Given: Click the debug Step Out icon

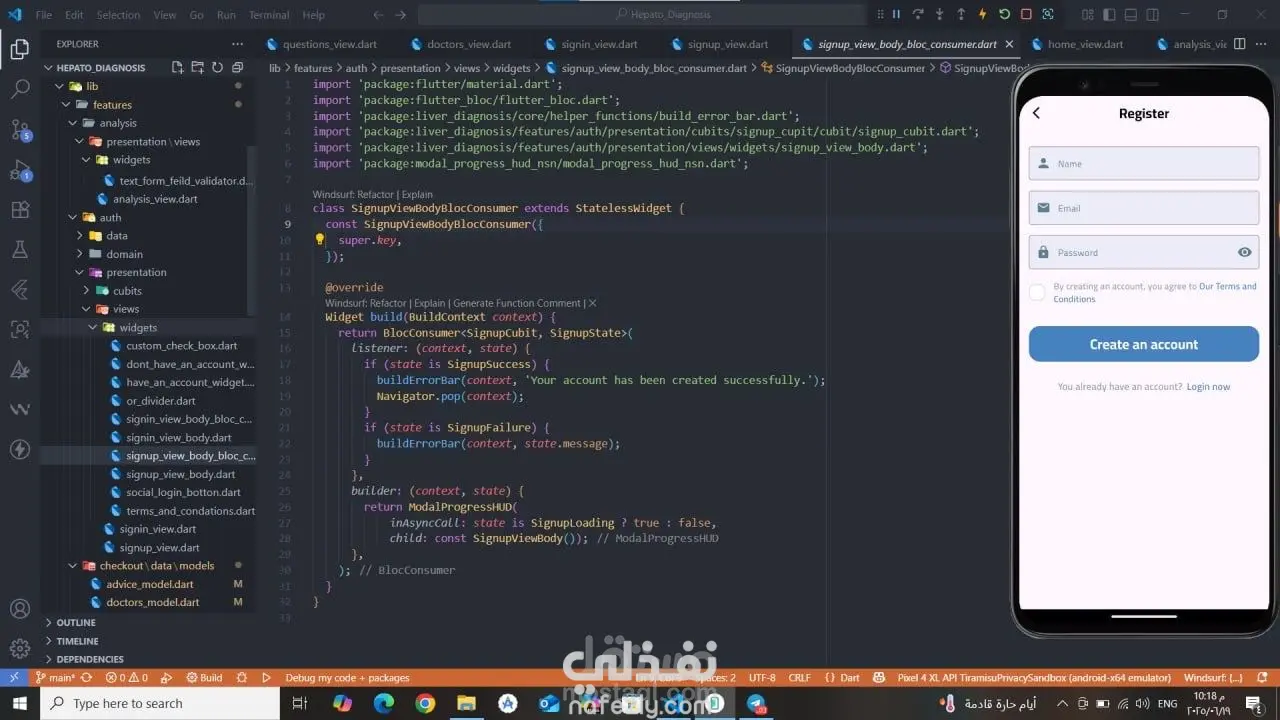Looking at the screenshot, I should click(x=961, y=14).
